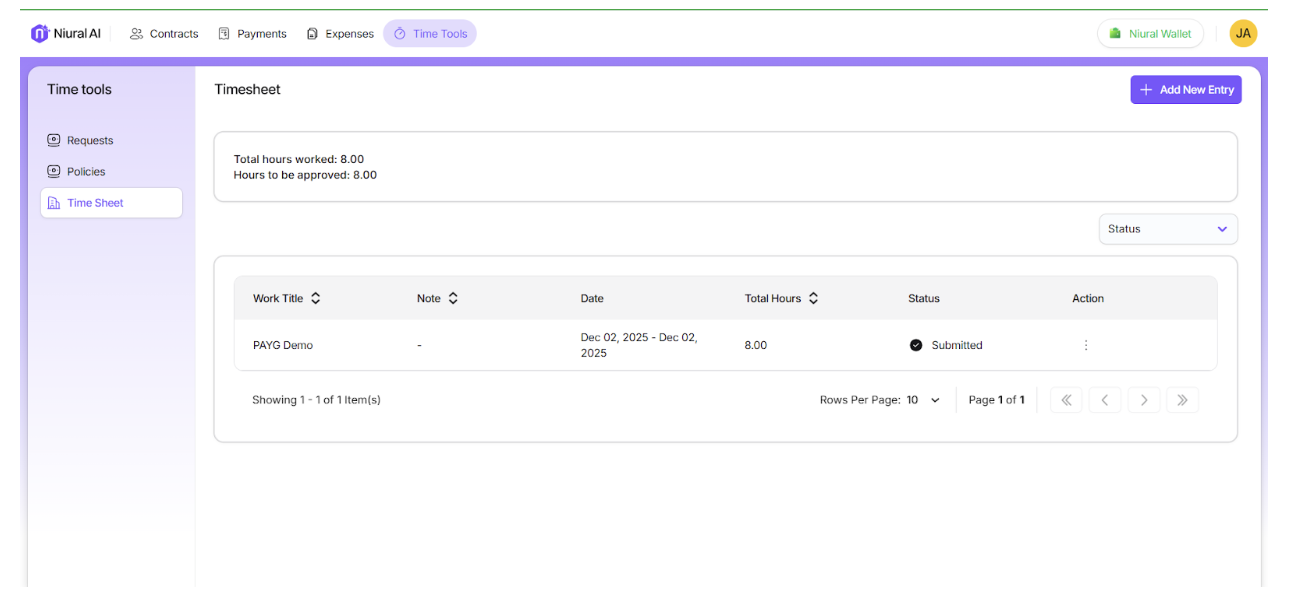Go to the previous page arrow
The width and height of the screenshot is (1292, 616).
(x=1104, y=400)
